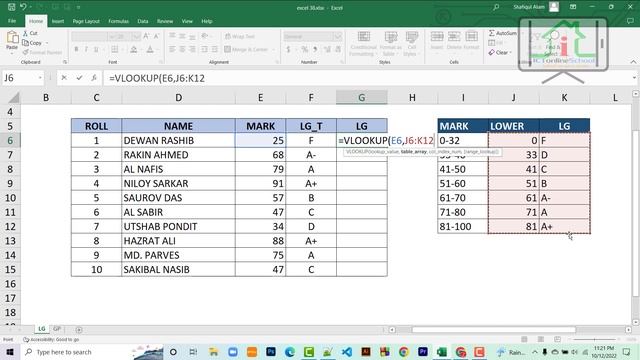Click the Fill Color bucket icon
Screen dimensions: 640x360
click(133, 49)
